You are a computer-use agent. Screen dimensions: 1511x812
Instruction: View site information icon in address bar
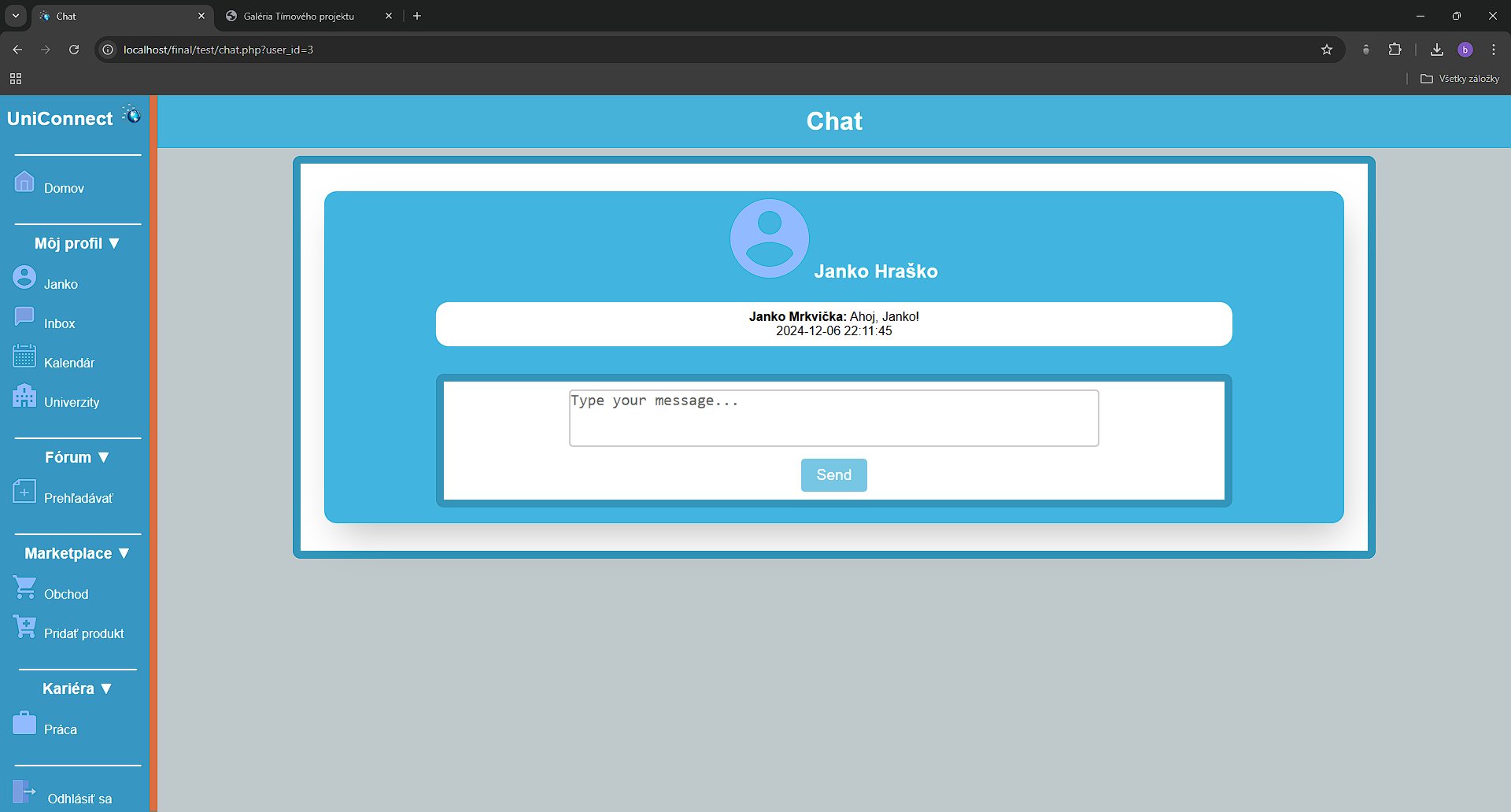tap(109, 50)
